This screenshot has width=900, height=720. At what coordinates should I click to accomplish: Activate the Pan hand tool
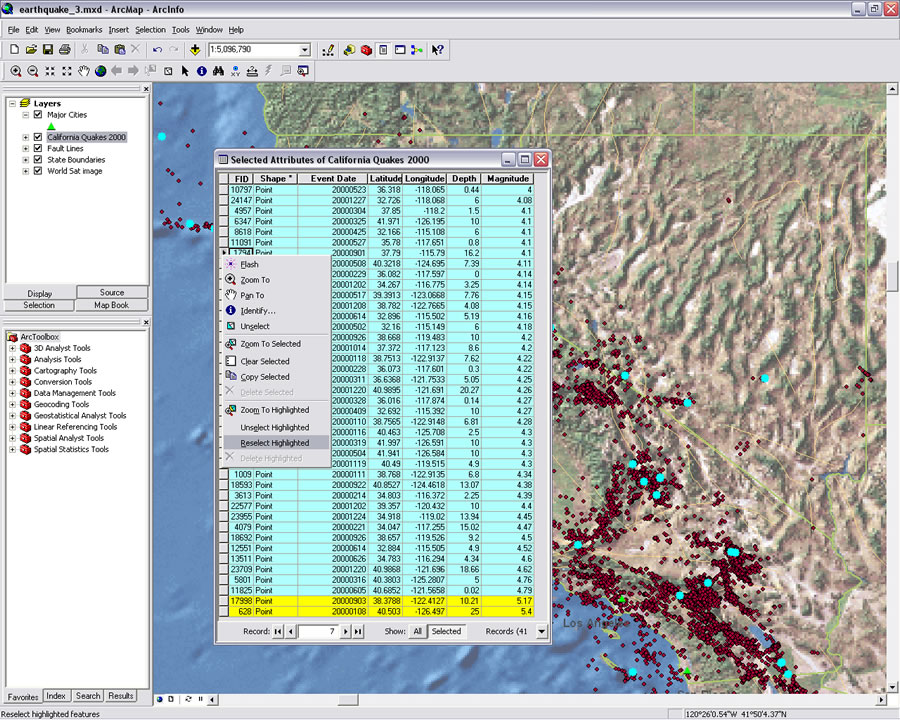[x=84, y=71]
